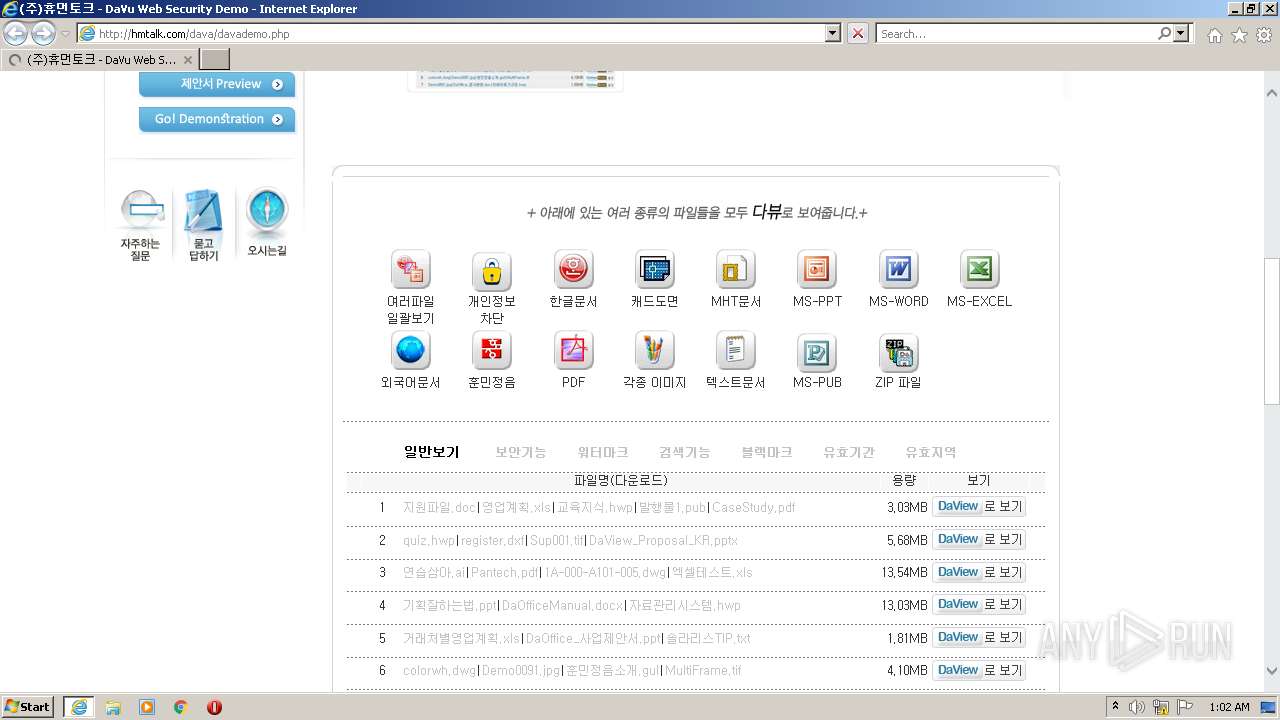Open the 캐드도면 icon

pyautogui.click(x=654, y=269)
